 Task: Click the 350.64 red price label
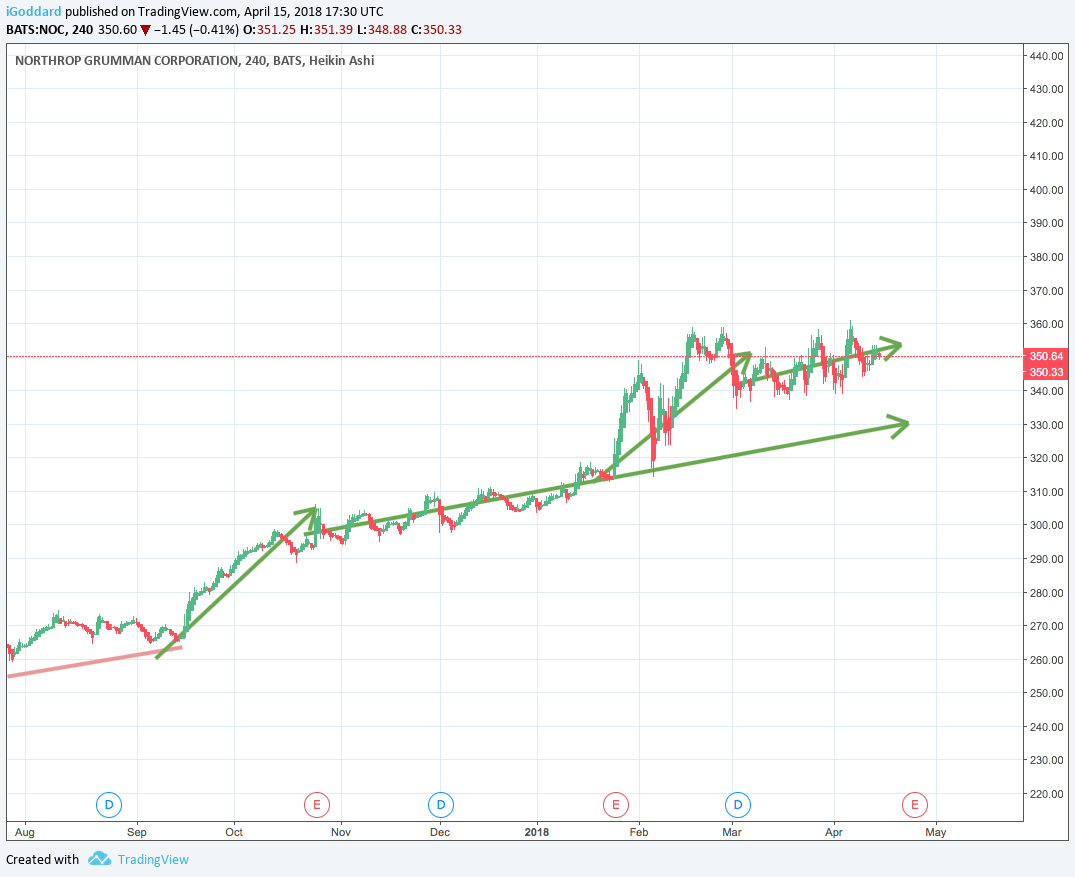[1046, 356]
